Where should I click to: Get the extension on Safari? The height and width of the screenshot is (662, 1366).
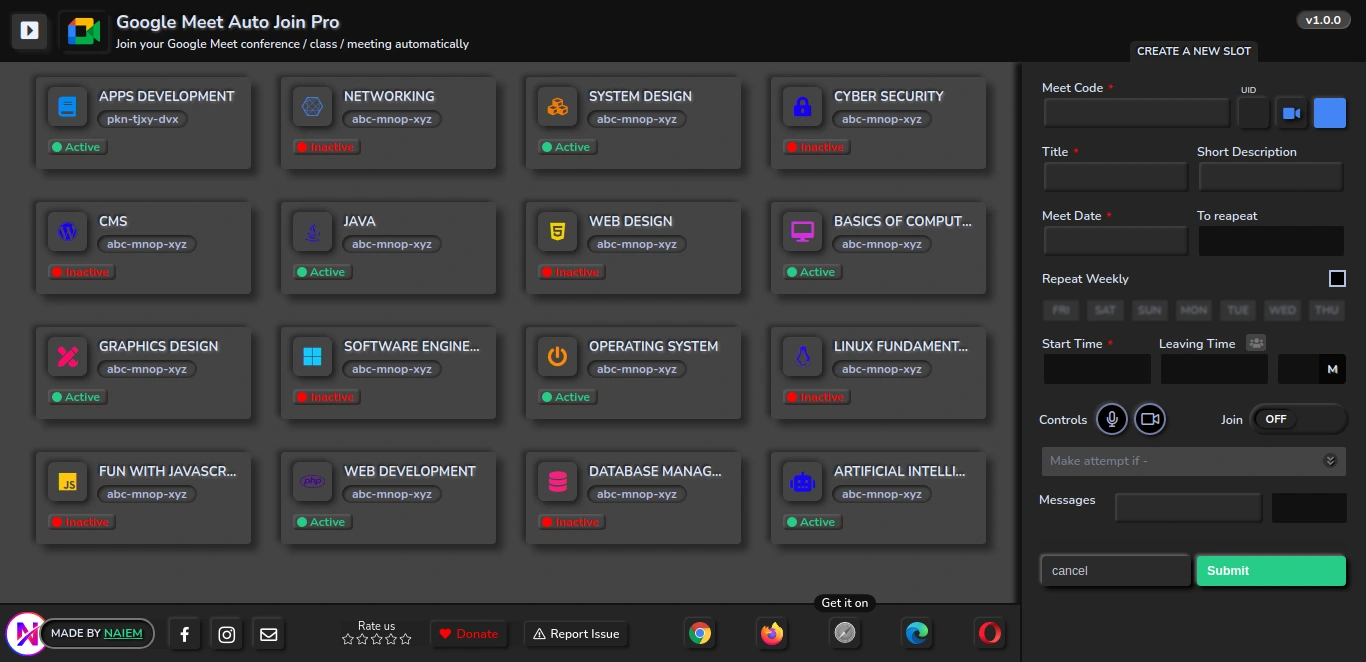pyautogui.click(x=845, y=633)
